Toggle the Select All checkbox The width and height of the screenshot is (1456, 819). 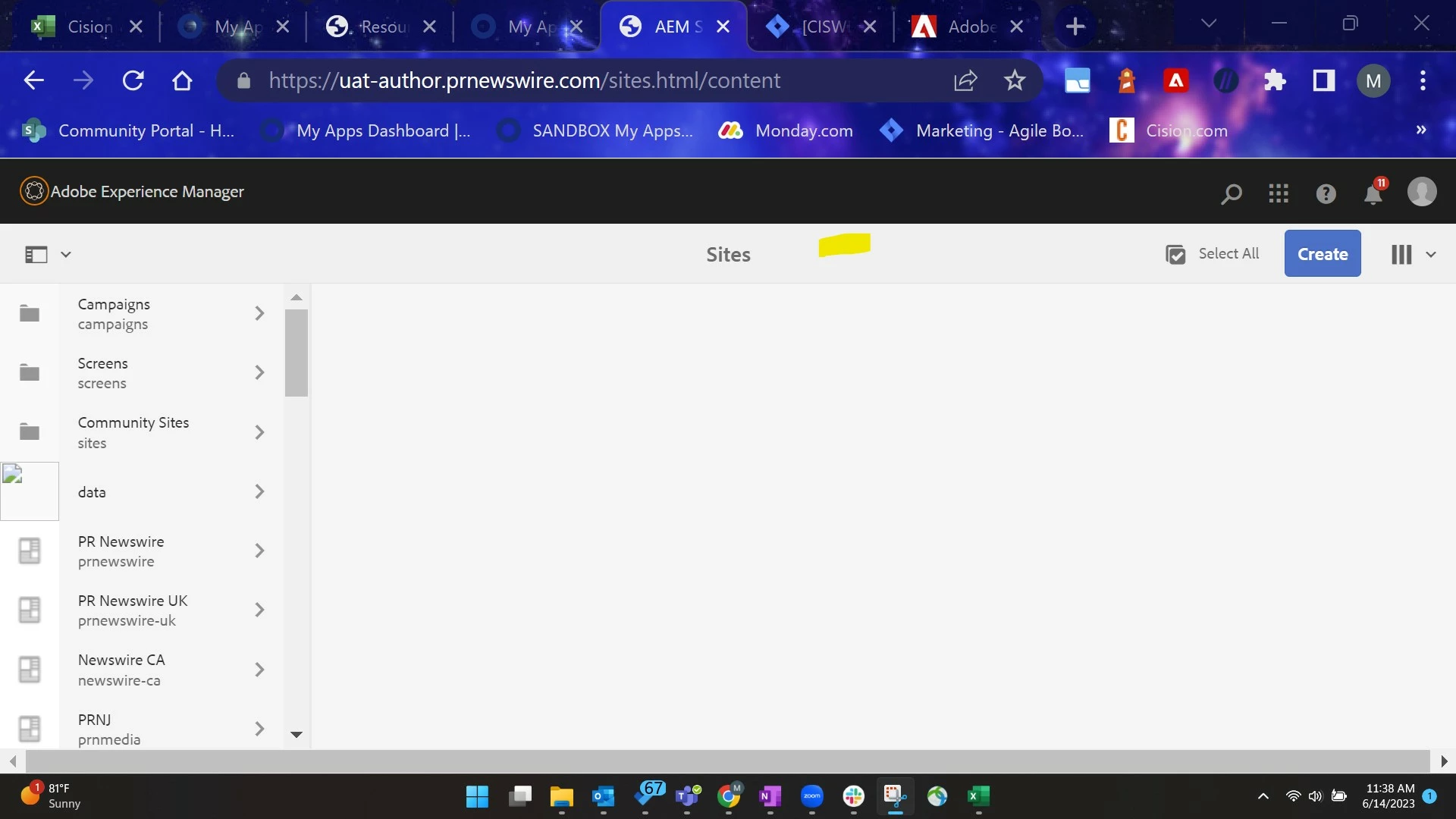click(x=1175, y=254)
